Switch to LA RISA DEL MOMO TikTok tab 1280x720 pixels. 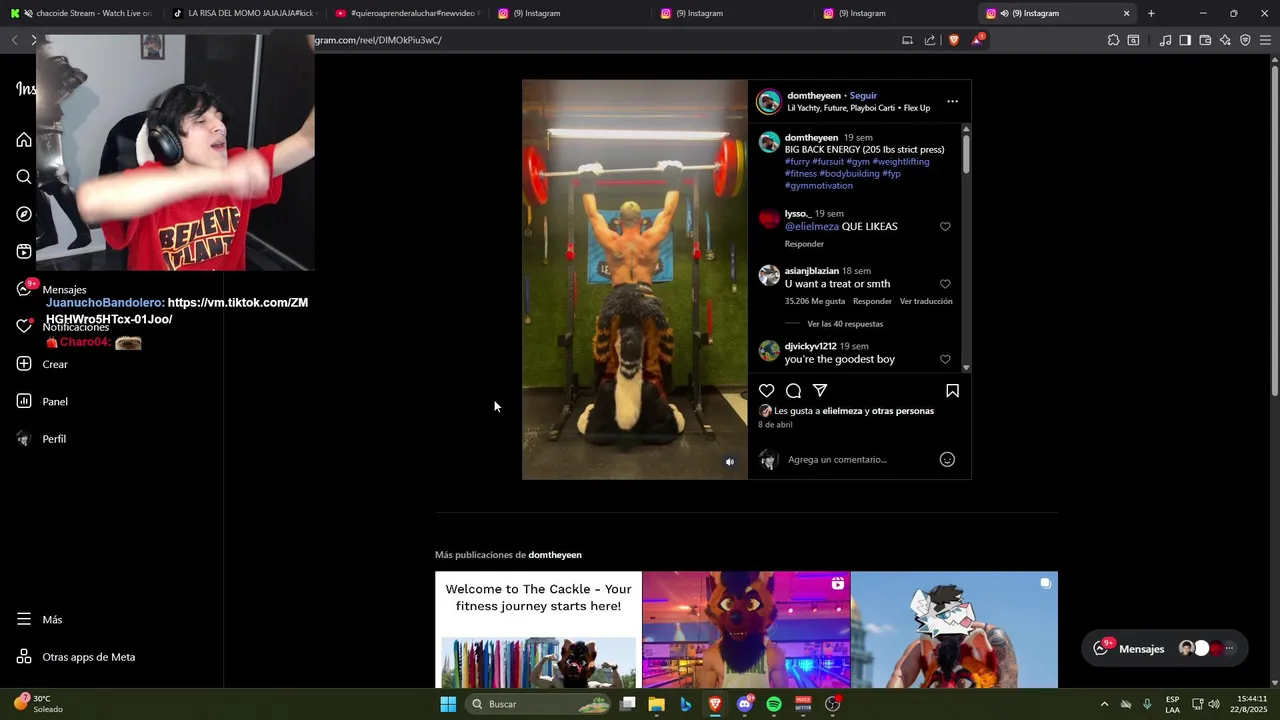pos(243,13)
